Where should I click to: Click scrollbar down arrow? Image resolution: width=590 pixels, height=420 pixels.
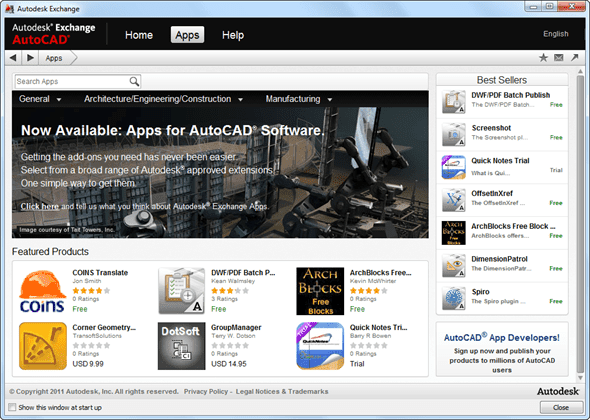[x=581, y=377]
